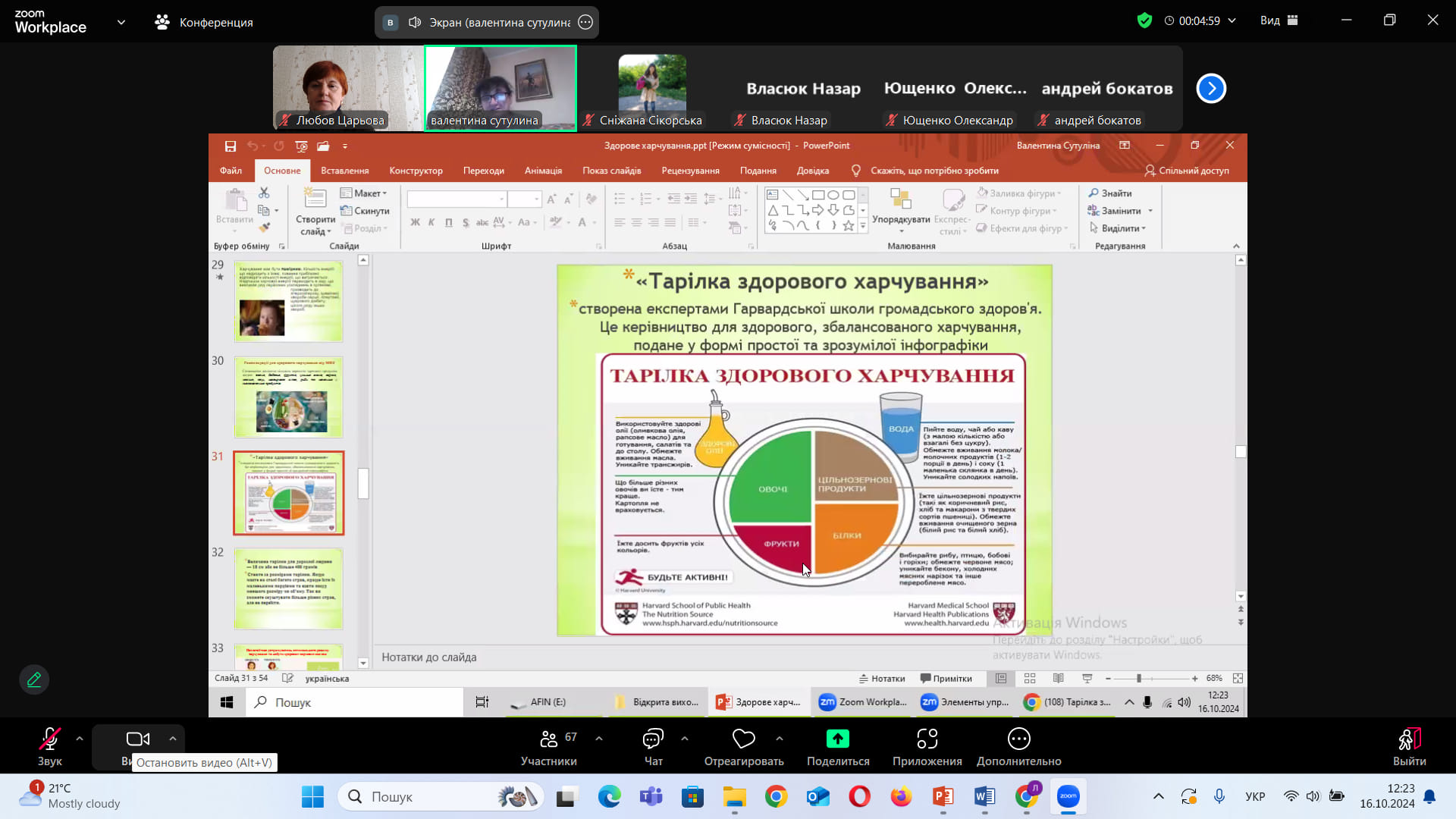This screenshot has height=819, width=1456.
Task: Open Приложения apps icon
Action: [927, 739]
